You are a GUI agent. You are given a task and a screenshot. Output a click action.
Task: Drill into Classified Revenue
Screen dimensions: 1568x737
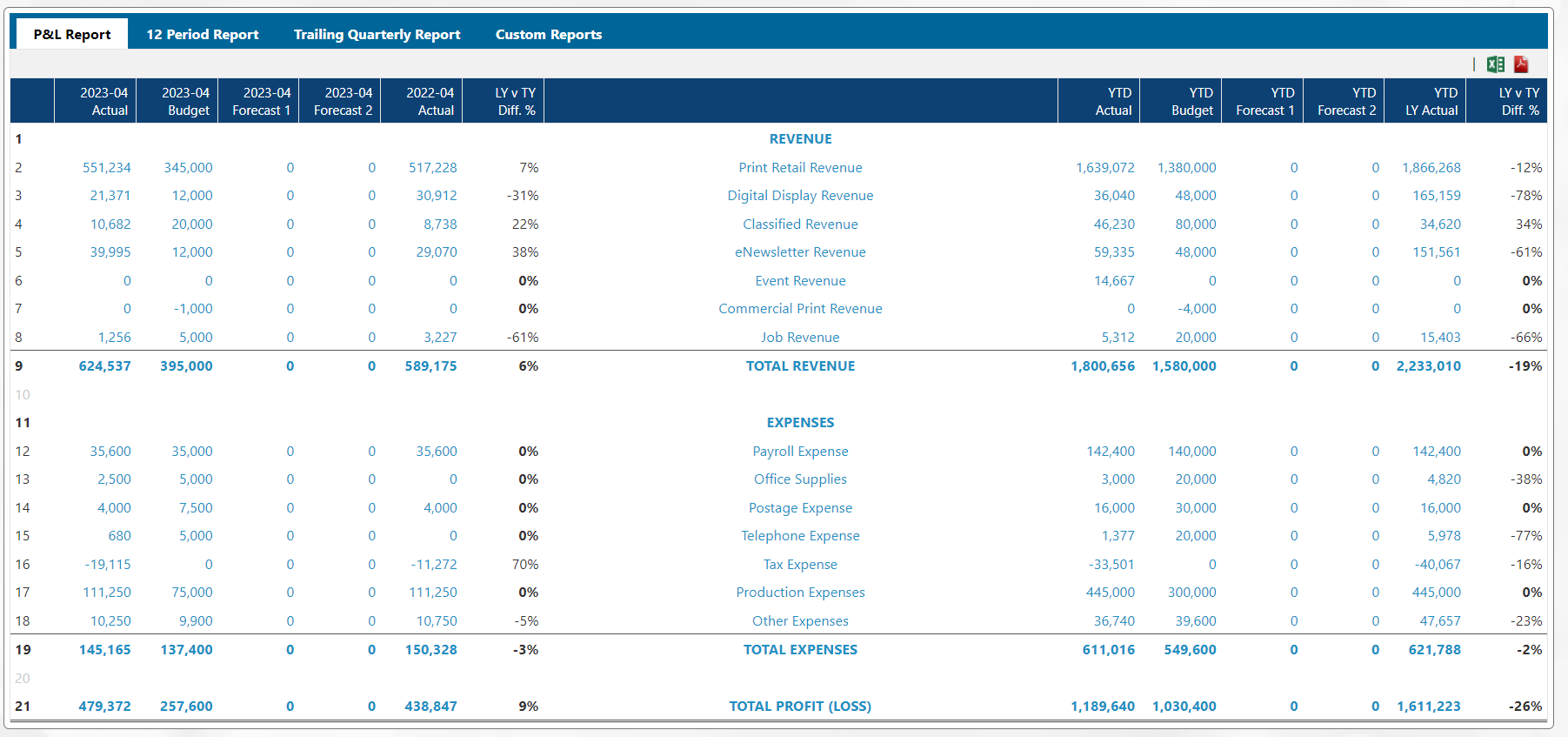pos(800,224)
